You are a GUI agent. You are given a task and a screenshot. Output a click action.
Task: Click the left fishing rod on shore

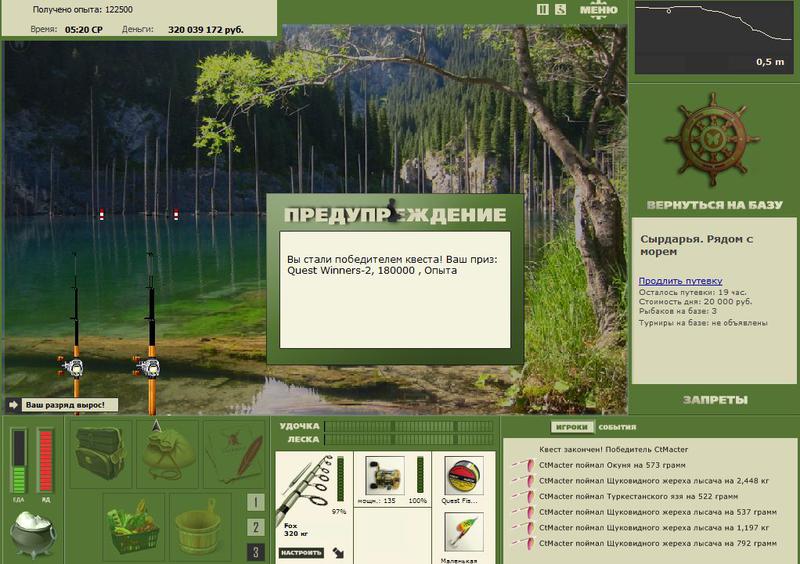coord(75,332)
